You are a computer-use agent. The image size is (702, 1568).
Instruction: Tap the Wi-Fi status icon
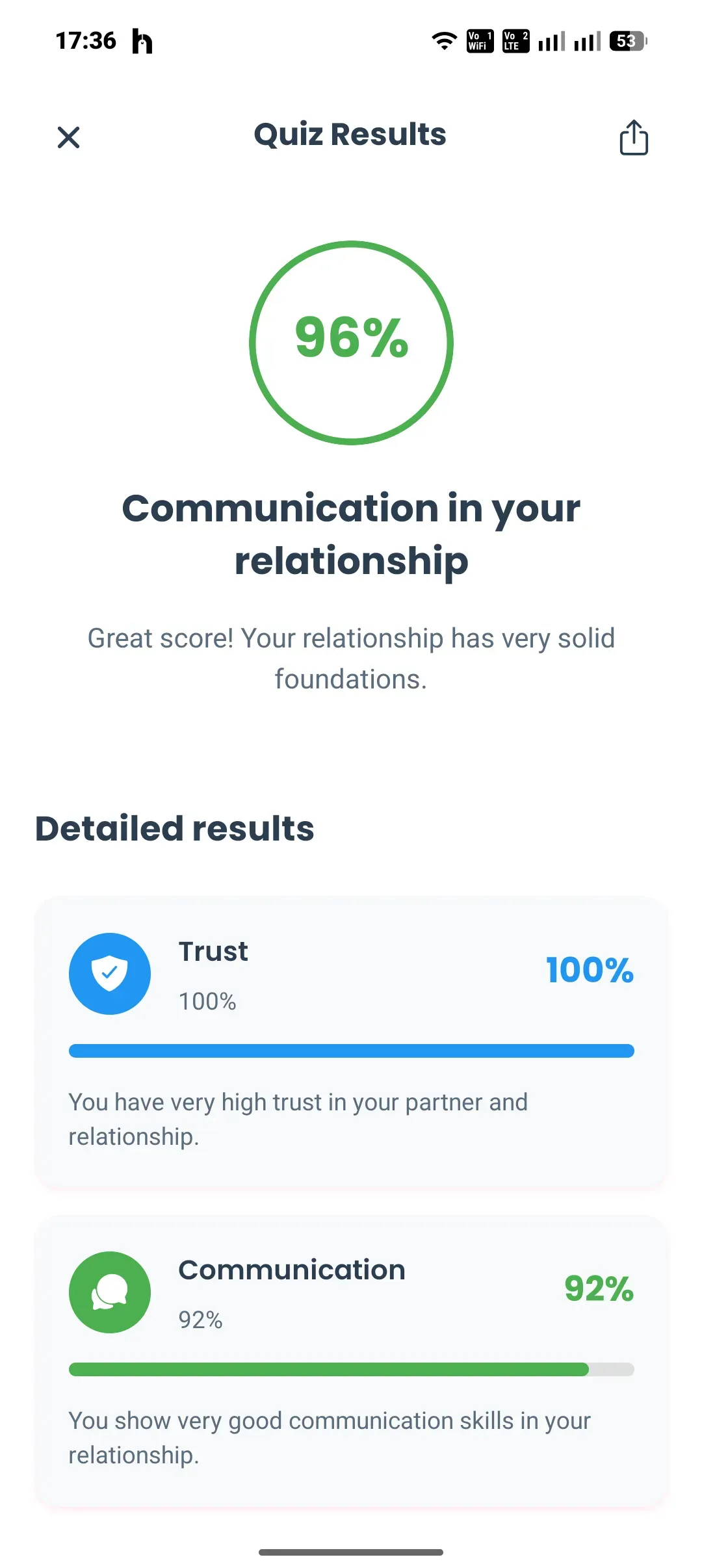click(445, 41)
